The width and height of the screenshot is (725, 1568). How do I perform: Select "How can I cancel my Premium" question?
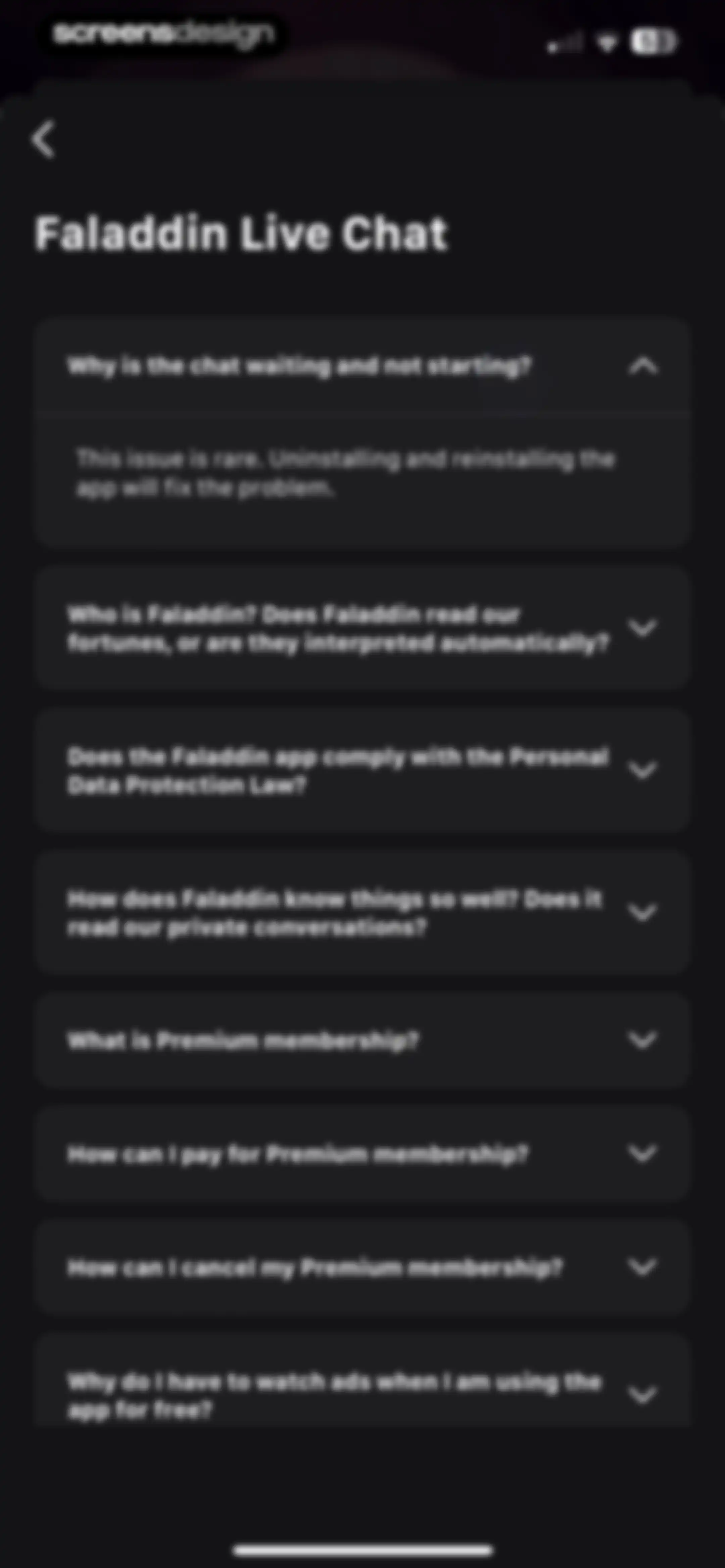click(362, 1267)
